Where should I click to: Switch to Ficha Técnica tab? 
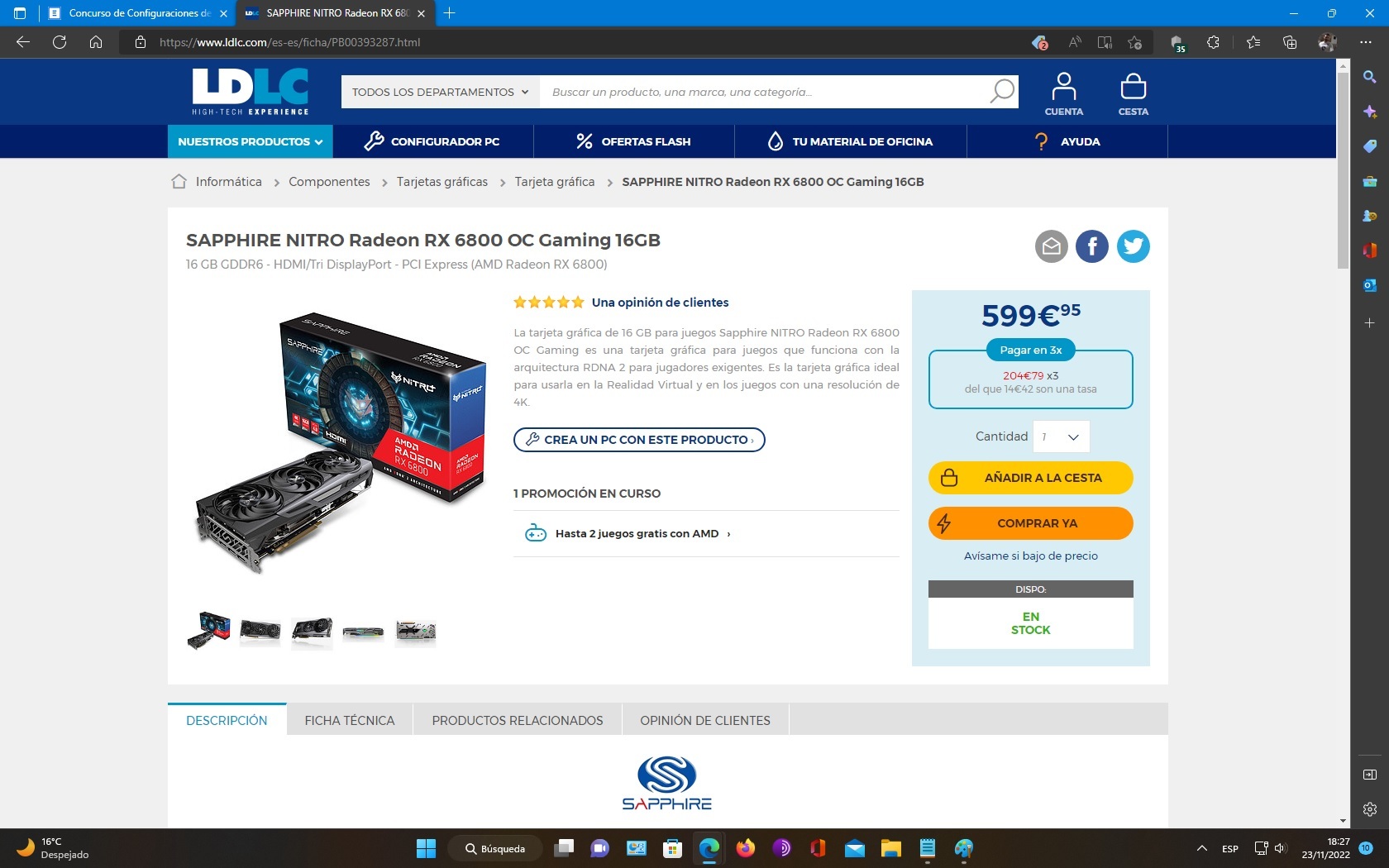[349, 720]
